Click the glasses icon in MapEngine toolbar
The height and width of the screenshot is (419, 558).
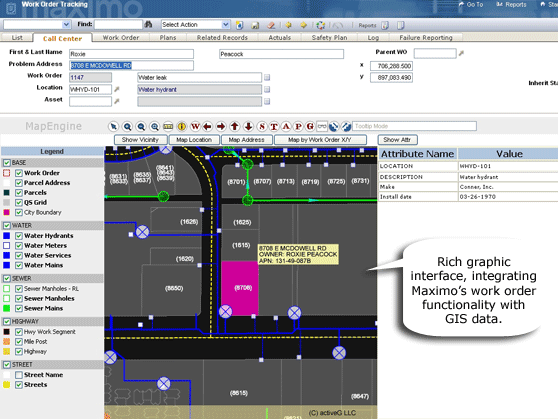click(322, 126)
